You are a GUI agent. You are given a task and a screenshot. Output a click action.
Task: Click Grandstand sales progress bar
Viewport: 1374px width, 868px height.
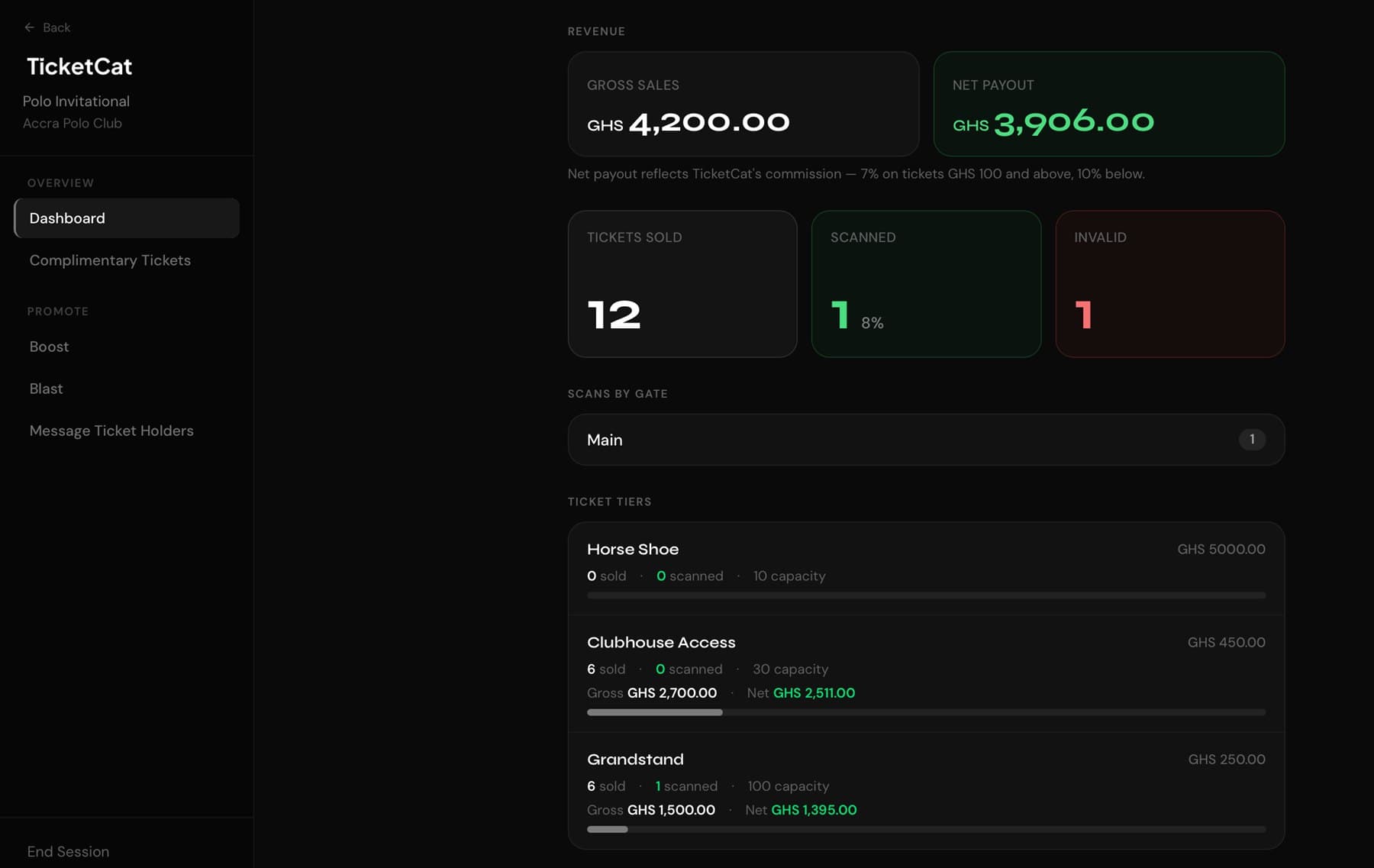[926, 829]
